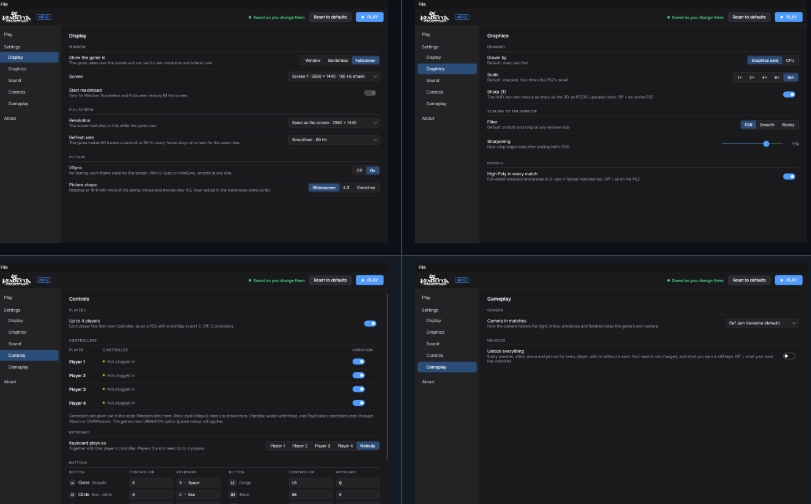Enable the Unlock everything switch
This screenshot has height=504, width=811.
[x=789, y=356]
